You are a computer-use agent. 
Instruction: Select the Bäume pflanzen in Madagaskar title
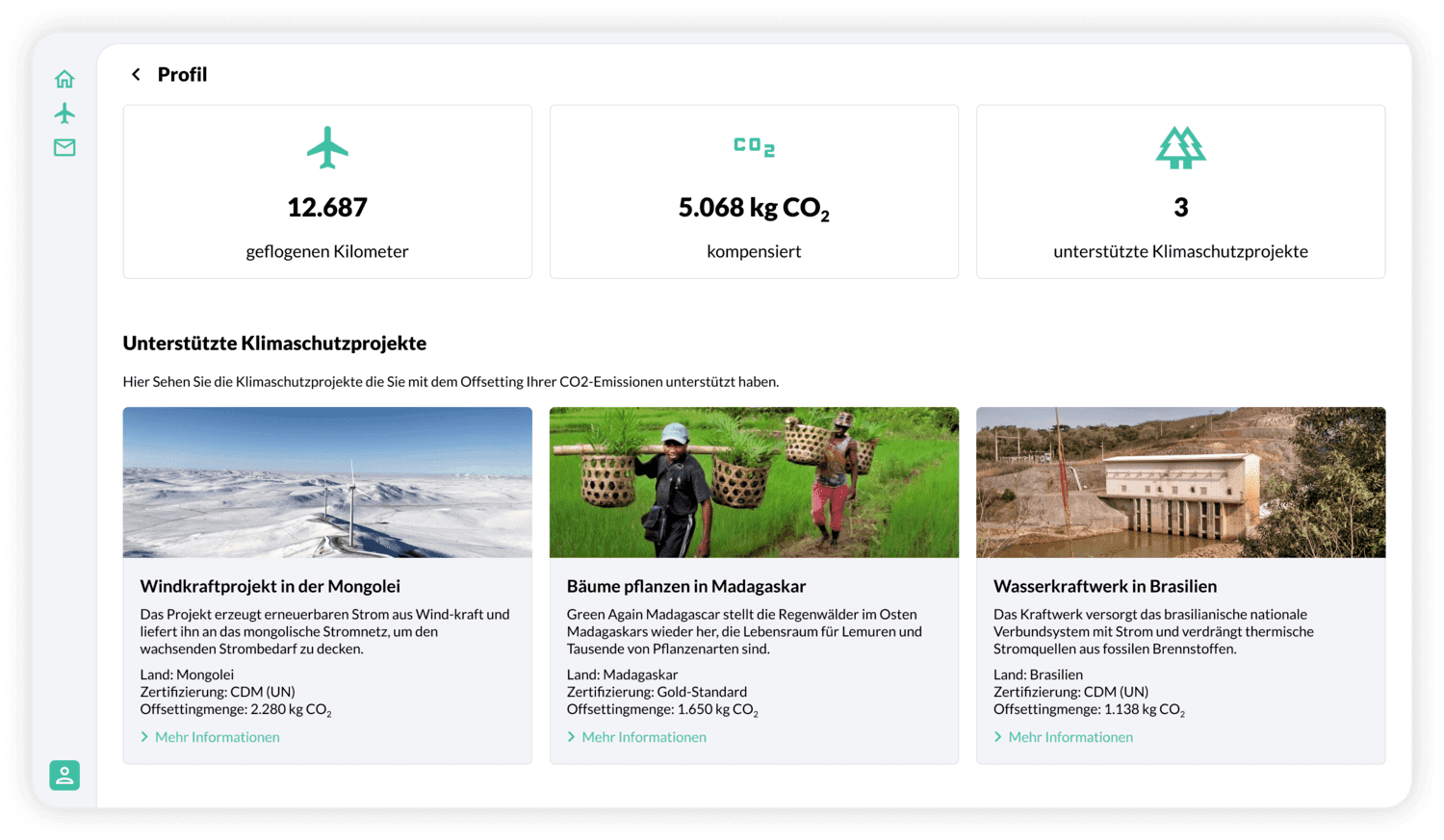coord(685,586)
